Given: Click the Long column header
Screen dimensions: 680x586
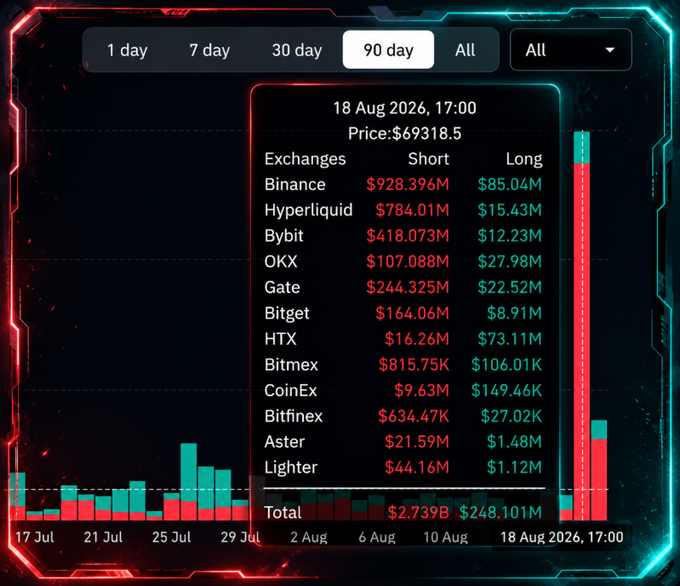Looking at the screenshot, I should coord(524,159).
